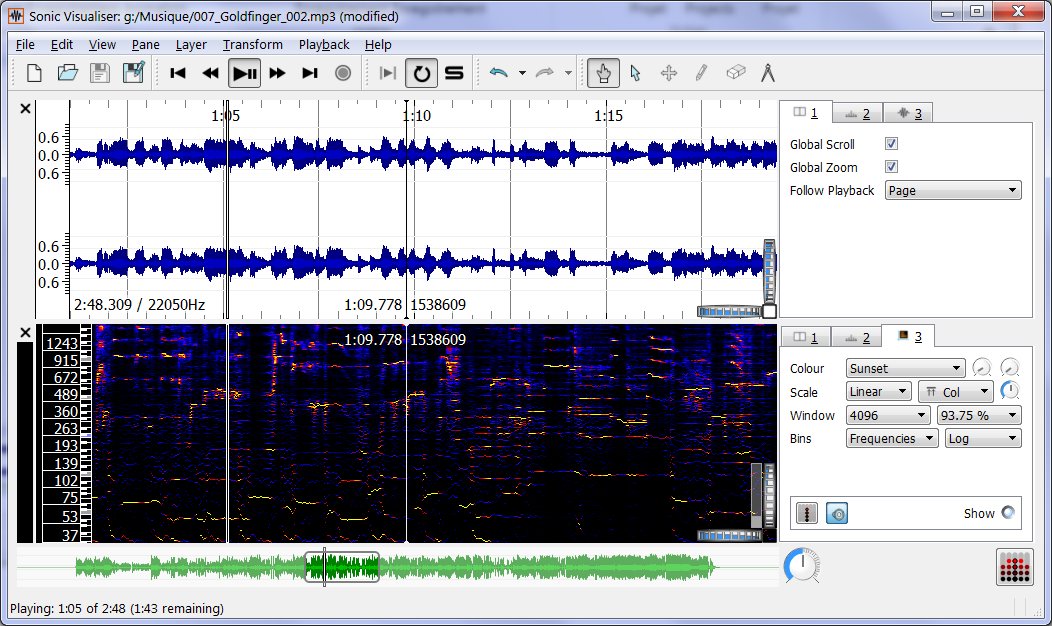Click the record button
This screenshot has height=626, width=1052.
343,72
